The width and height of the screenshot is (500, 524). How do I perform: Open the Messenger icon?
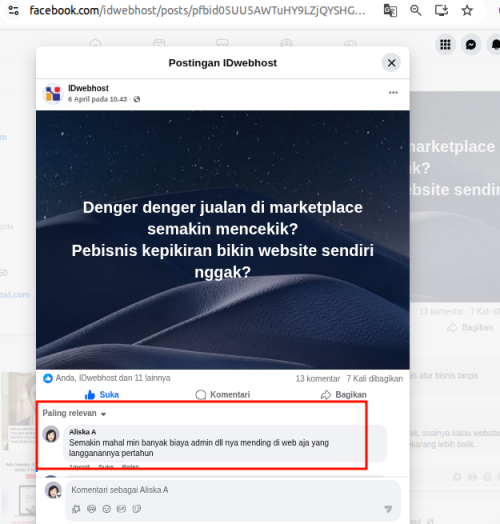coord(471,44)
